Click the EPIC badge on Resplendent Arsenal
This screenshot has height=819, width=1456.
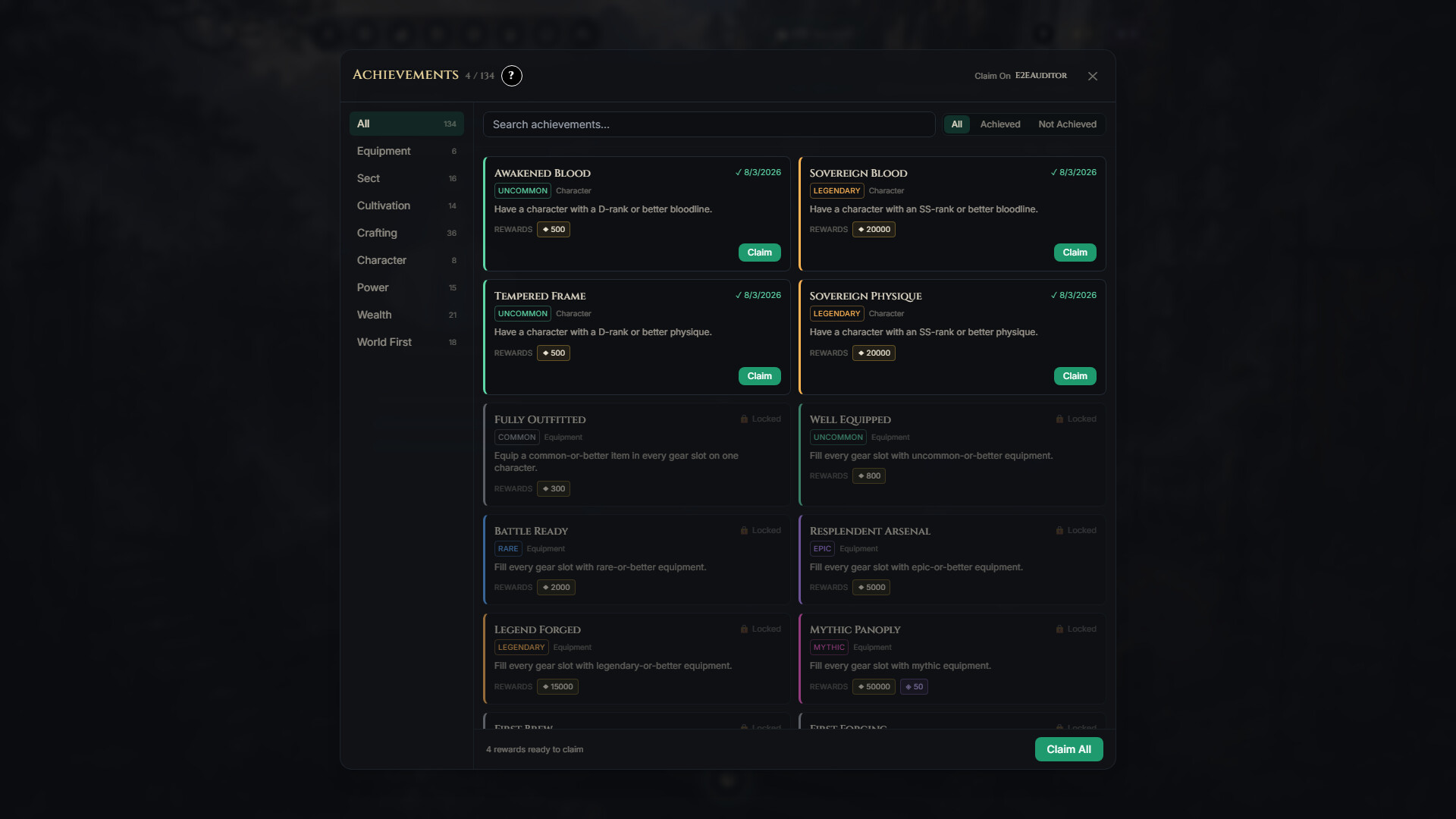[x=822, y=549]
